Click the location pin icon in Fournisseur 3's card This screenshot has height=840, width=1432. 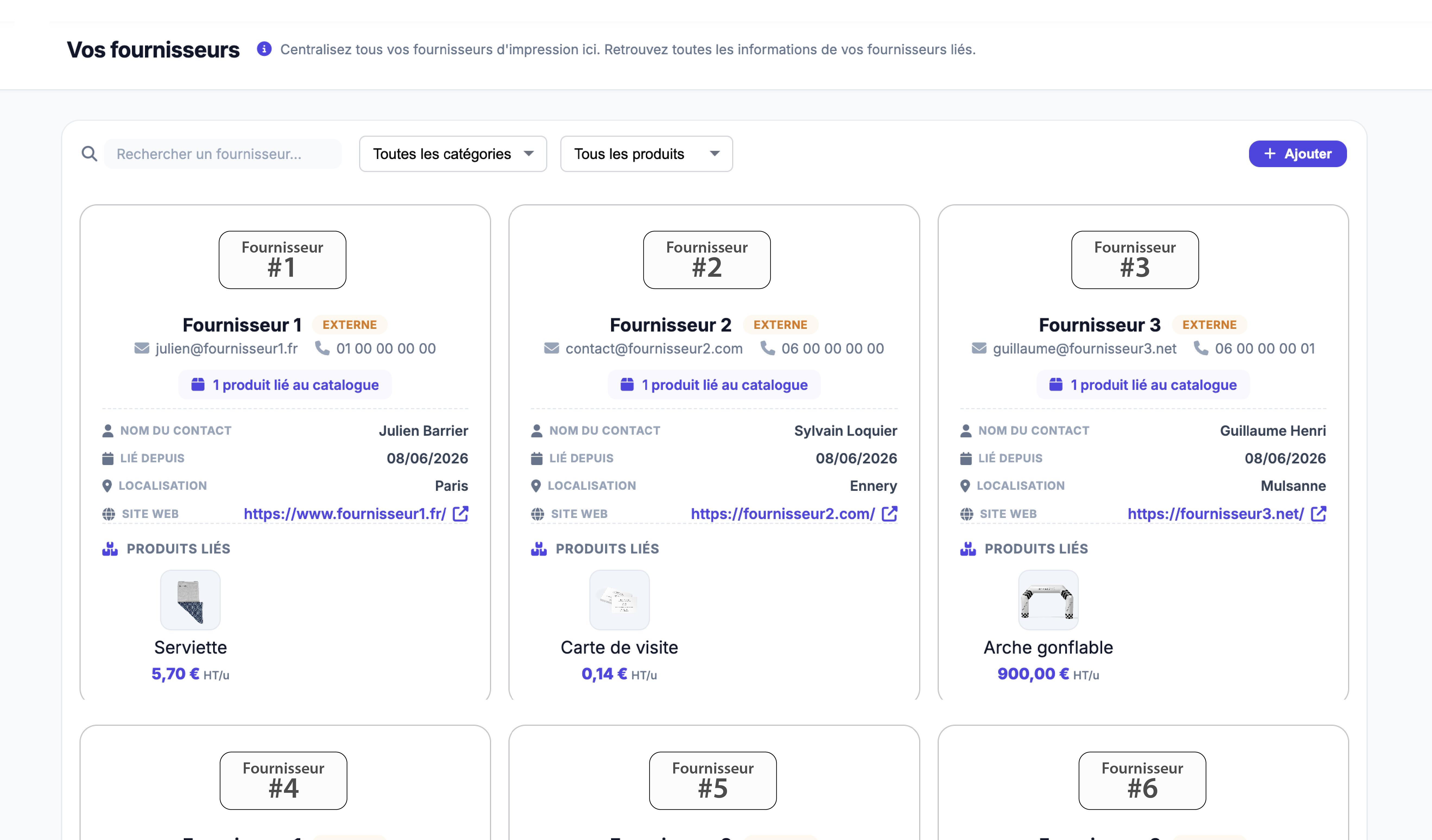point(965,486)
